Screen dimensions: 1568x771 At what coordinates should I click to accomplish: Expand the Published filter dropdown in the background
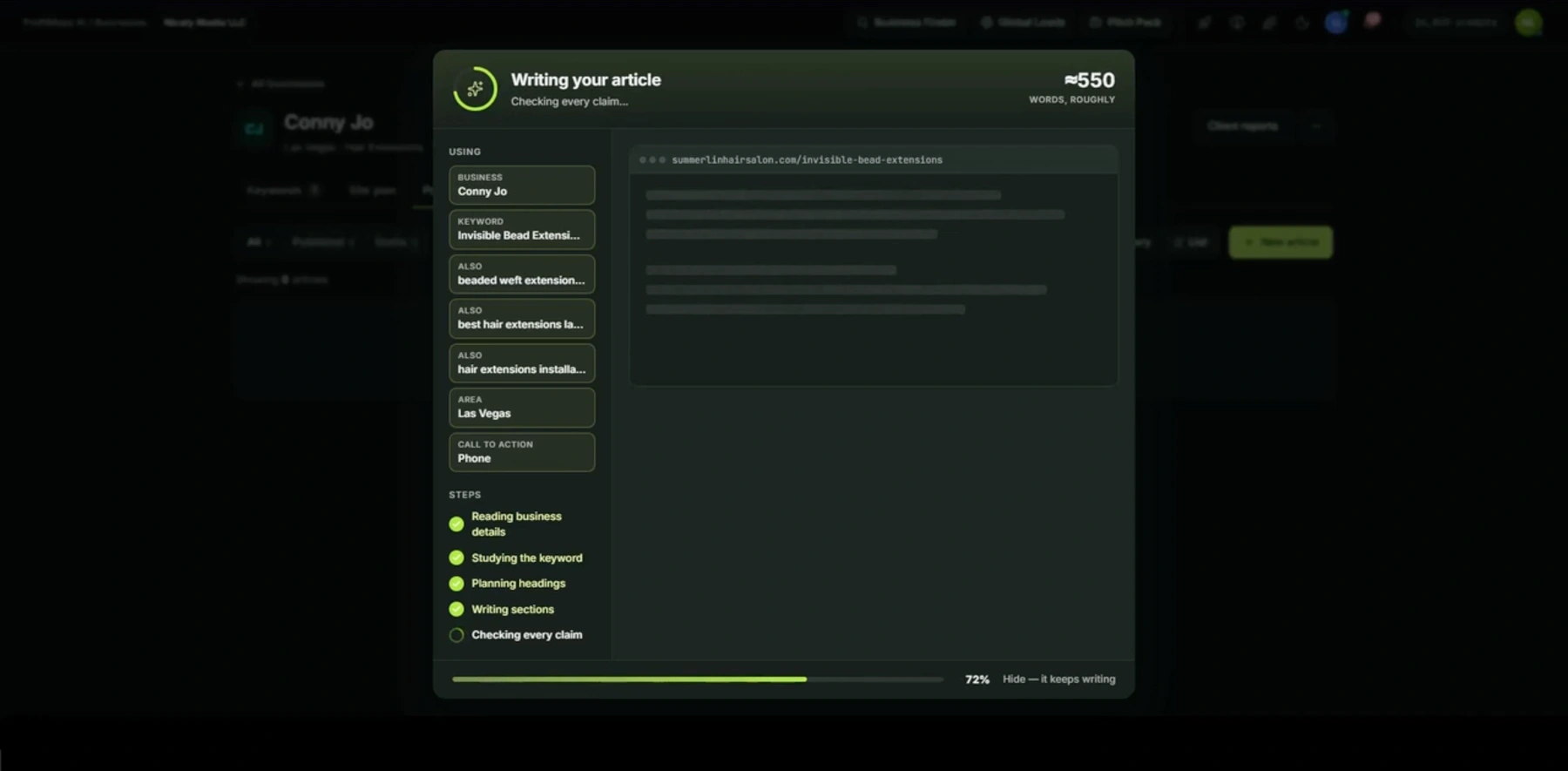pos(323,242)
